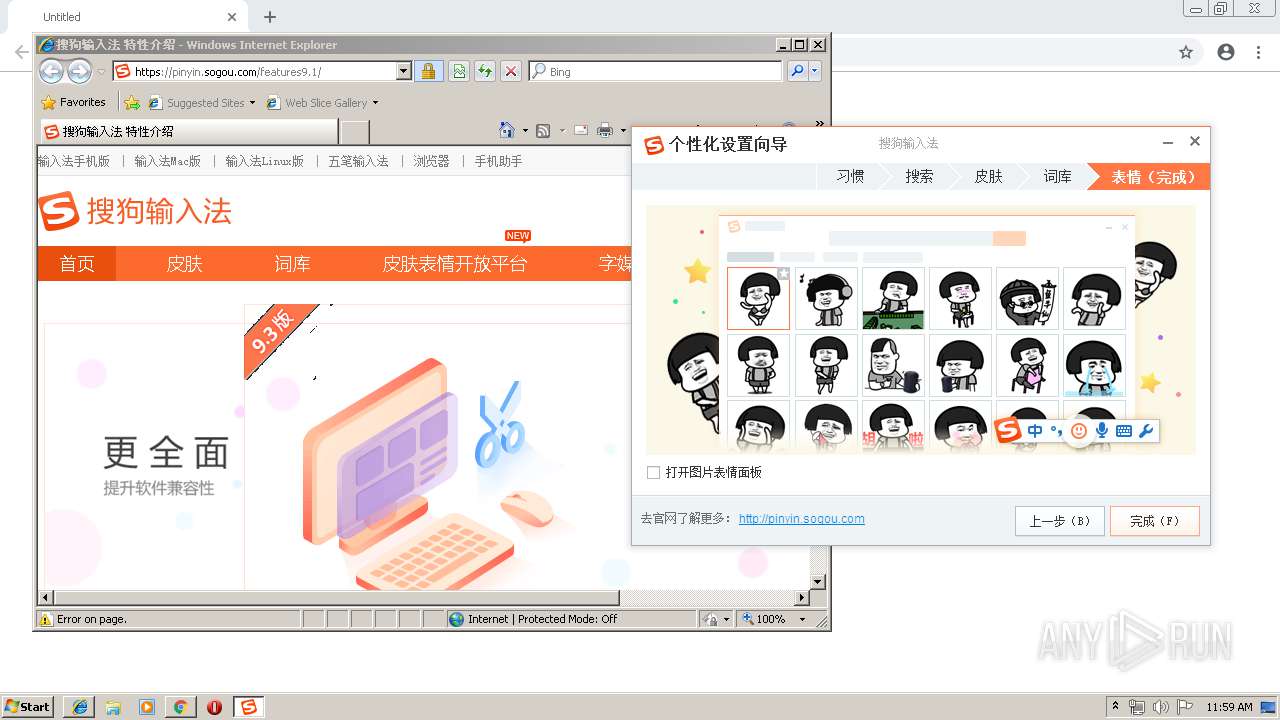Expand Web Slice Gallery dropdown

[375, 103]
